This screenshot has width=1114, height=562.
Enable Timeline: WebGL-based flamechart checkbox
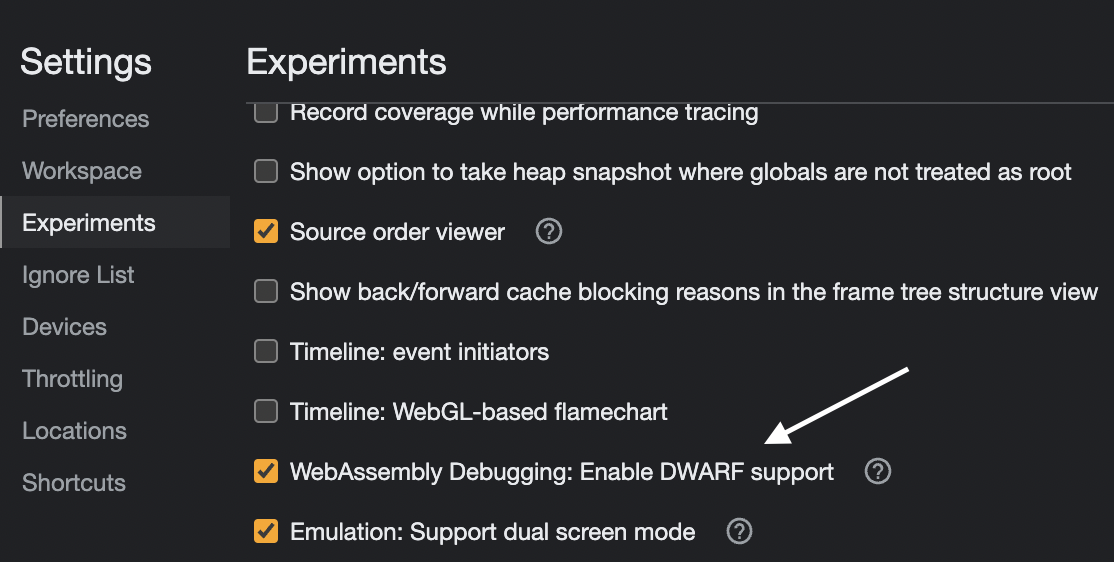coord(265,411)
